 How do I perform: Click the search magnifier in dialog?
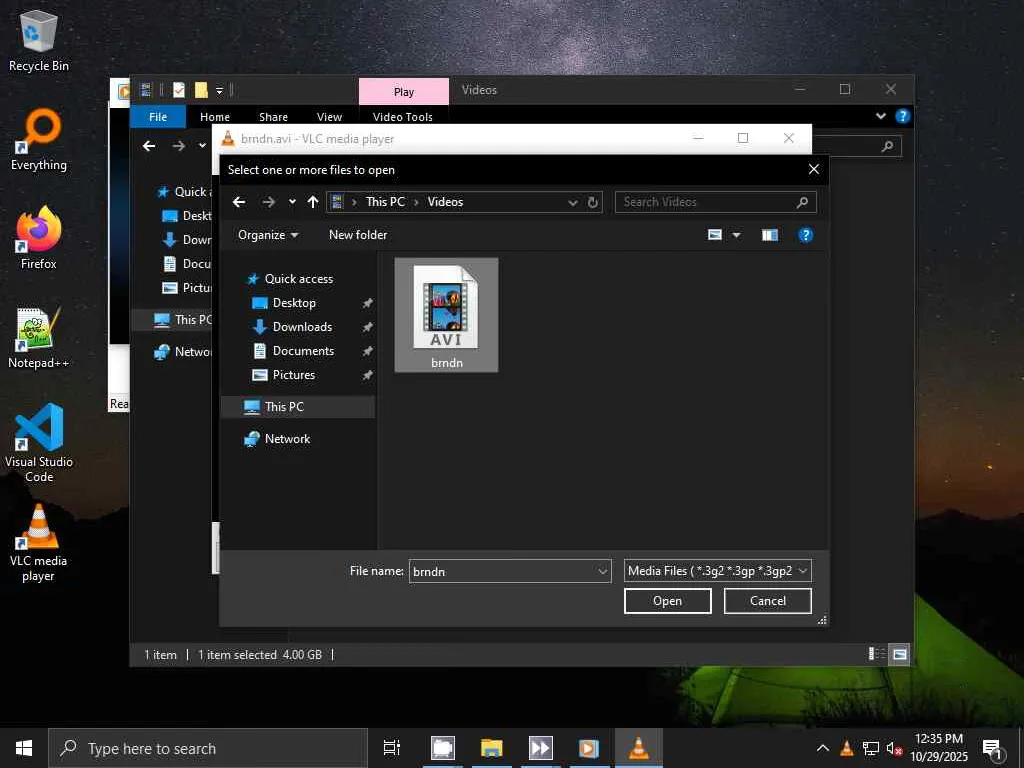tap(802, 202)
